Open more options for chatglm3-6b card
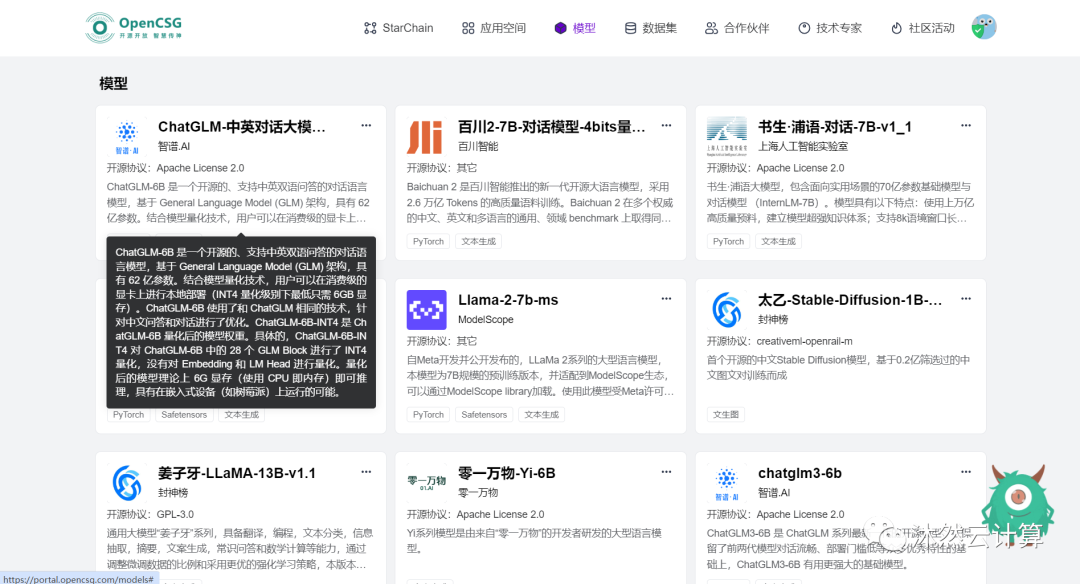The image size is (1080, 584). coord(966,472)
